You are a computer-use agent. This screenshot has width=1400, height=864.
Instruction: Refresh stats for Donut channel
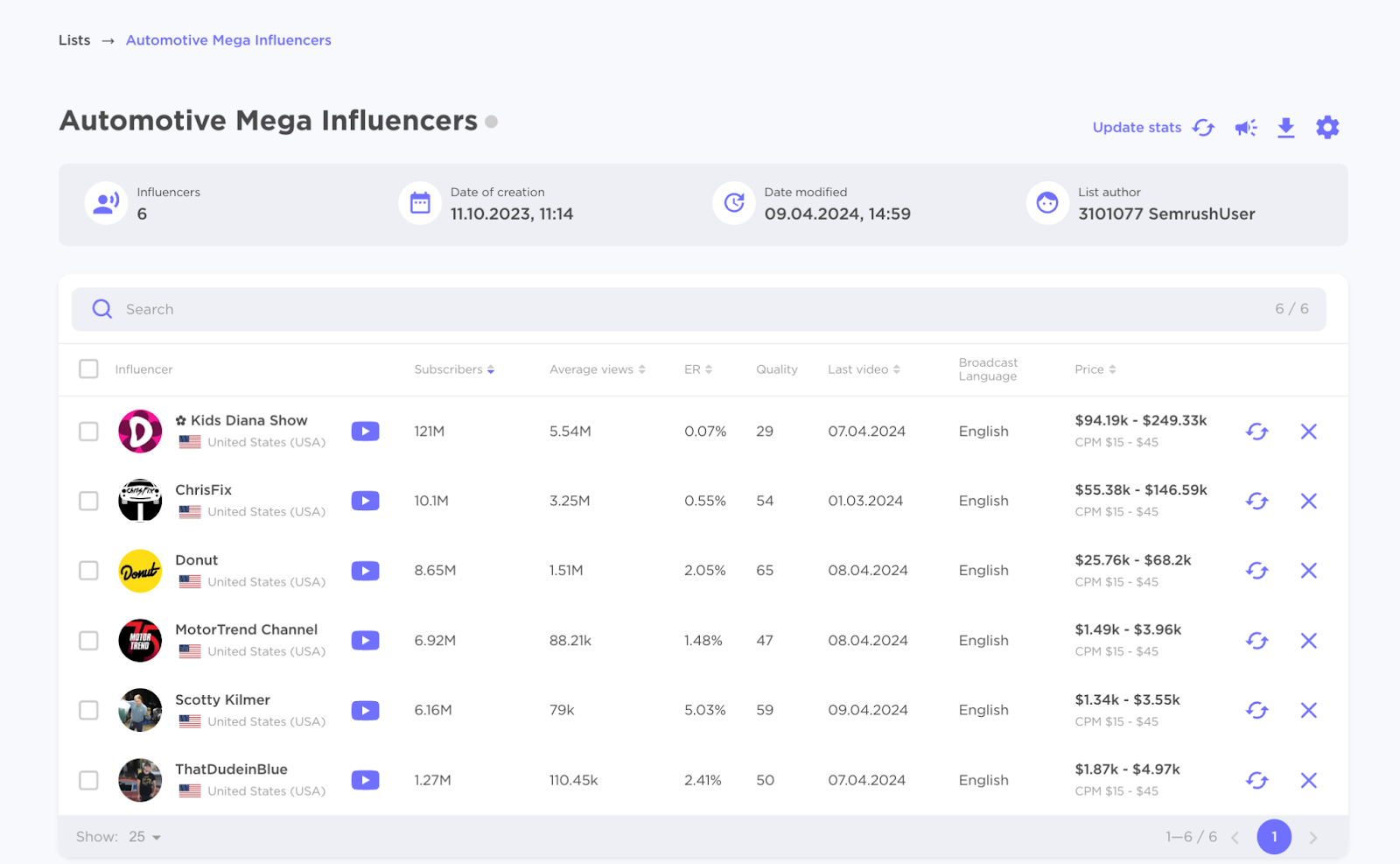coord(1257,570)
